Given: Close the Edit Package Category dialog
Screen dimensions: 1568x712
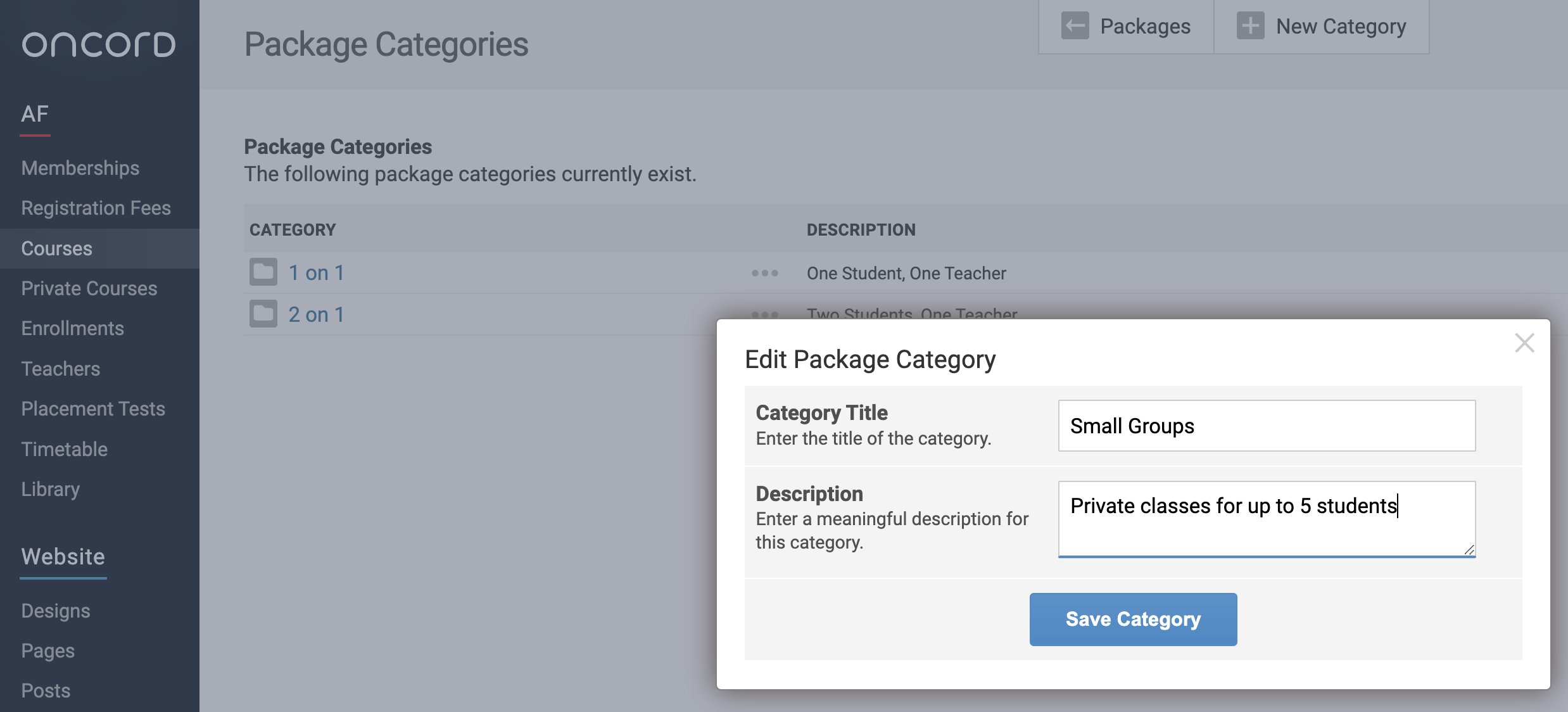Looking at the screenshot, I should (1524, 343).
